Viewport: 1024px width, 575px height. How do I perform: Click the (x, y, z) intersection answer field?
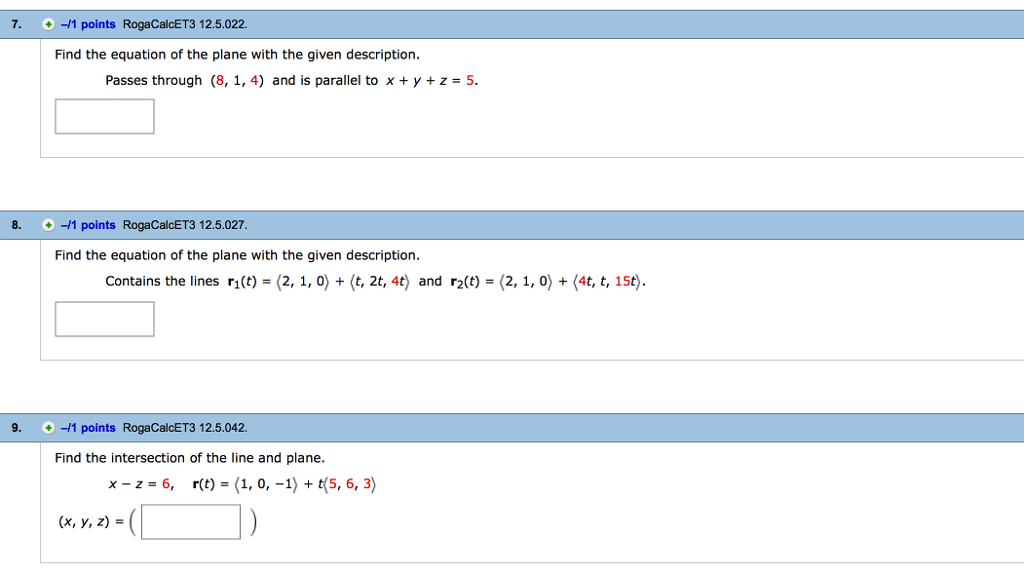click(x=191, y=522)
